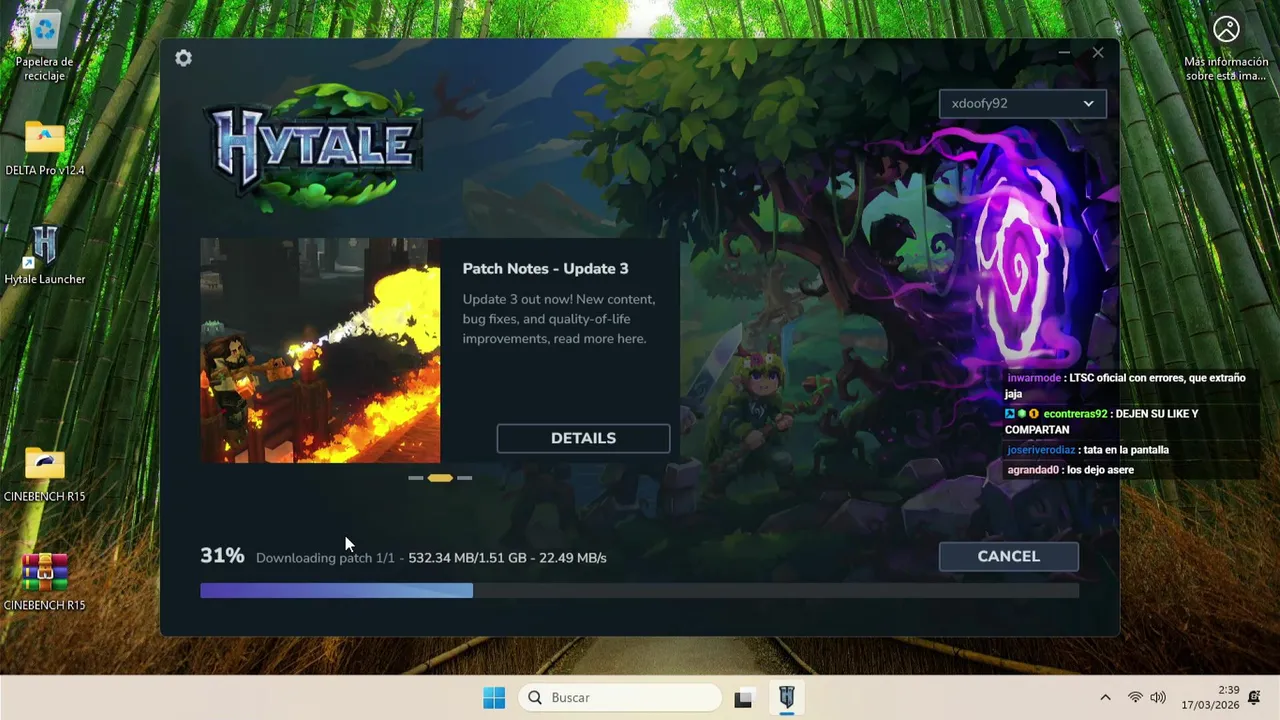Select the highlighted middle carousel indicator
This screenshot has height=720, width=1280.
tap(440, 478)
